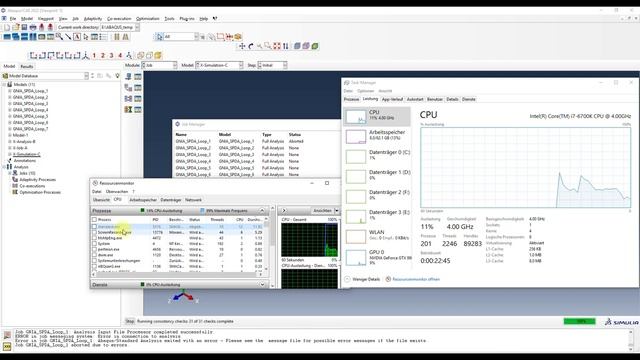Viewport: 640px width, 360px height.
Task: Click the Print icon in Abaqus toolbar
Action: (33, 27)
